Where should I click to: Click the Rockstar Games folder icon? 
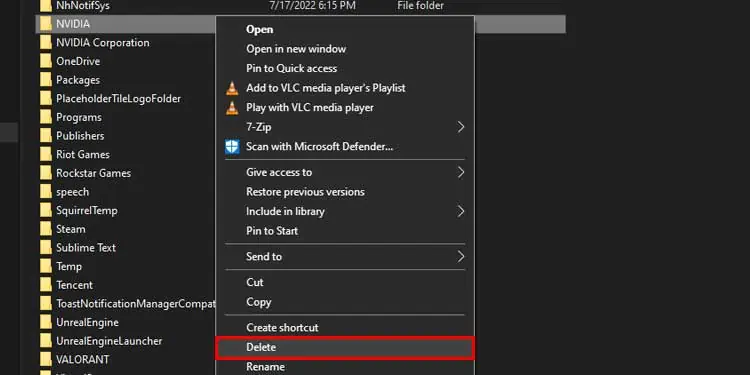[x=45, y=173]
